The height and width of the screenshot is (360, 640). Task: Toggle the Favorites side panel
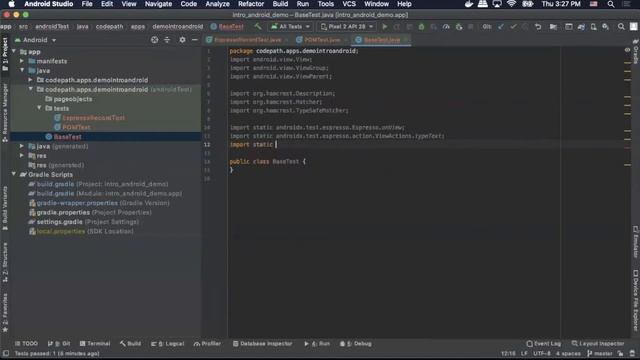tap(5, 312)
